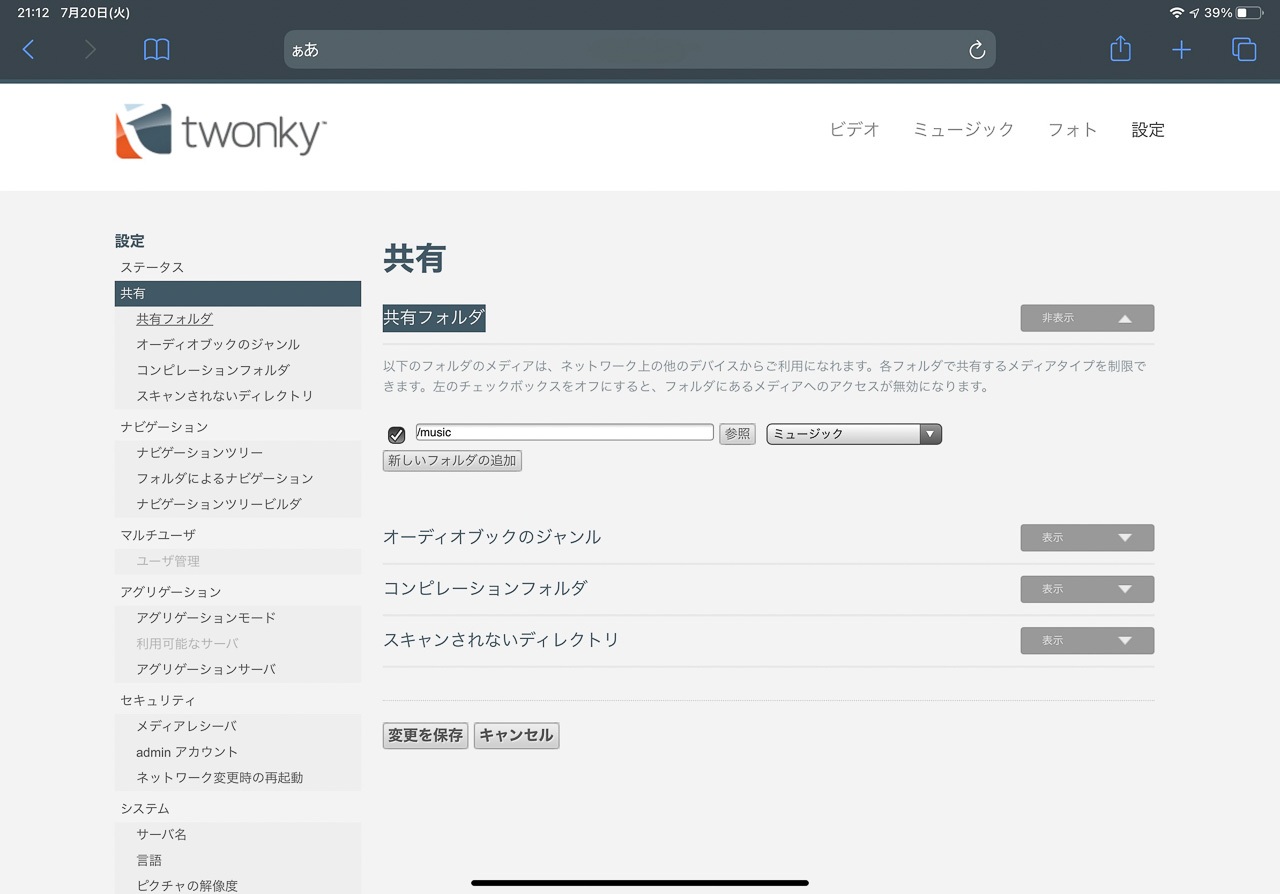Select ナビゲーション sidebar section

click(165, 427)
